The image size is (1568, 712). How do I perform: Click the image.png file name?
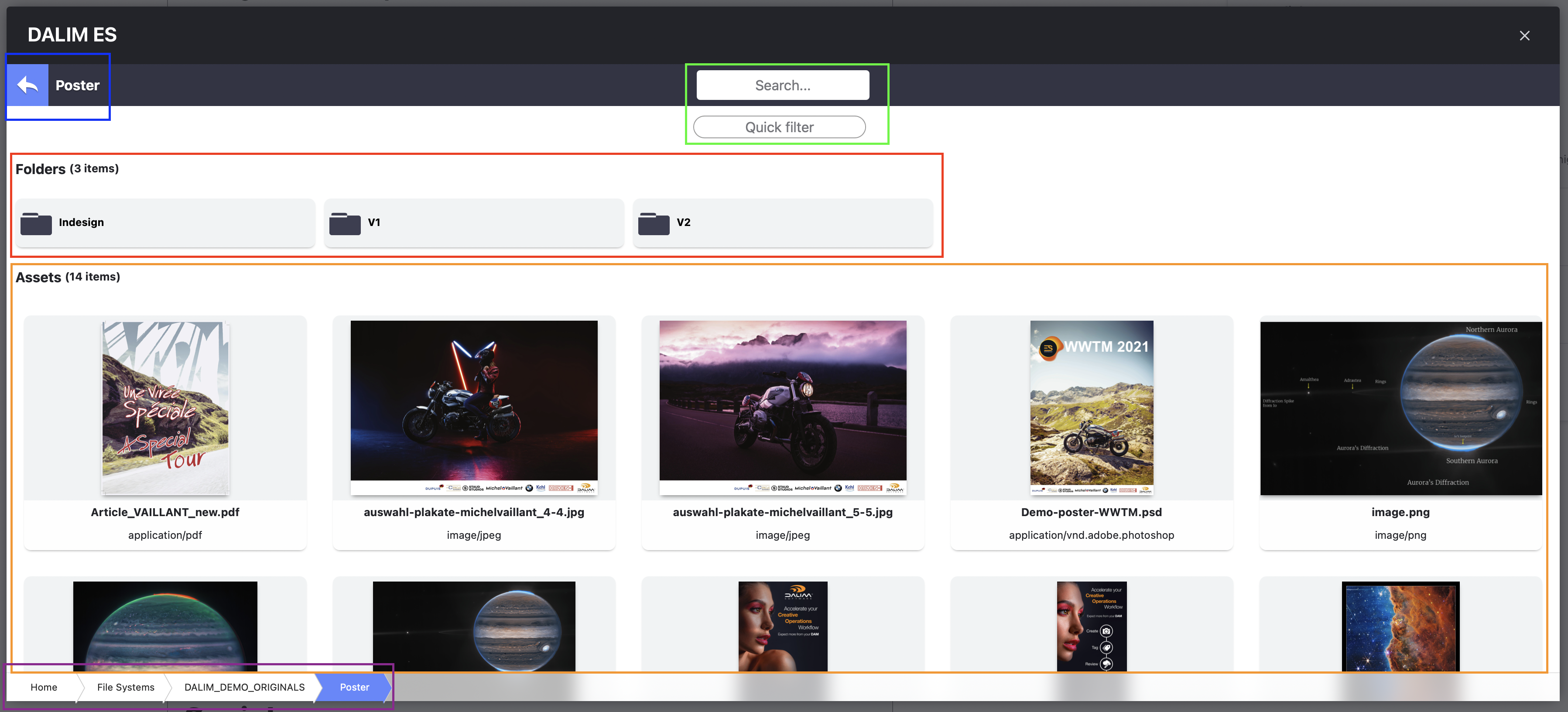(1400, 512)
